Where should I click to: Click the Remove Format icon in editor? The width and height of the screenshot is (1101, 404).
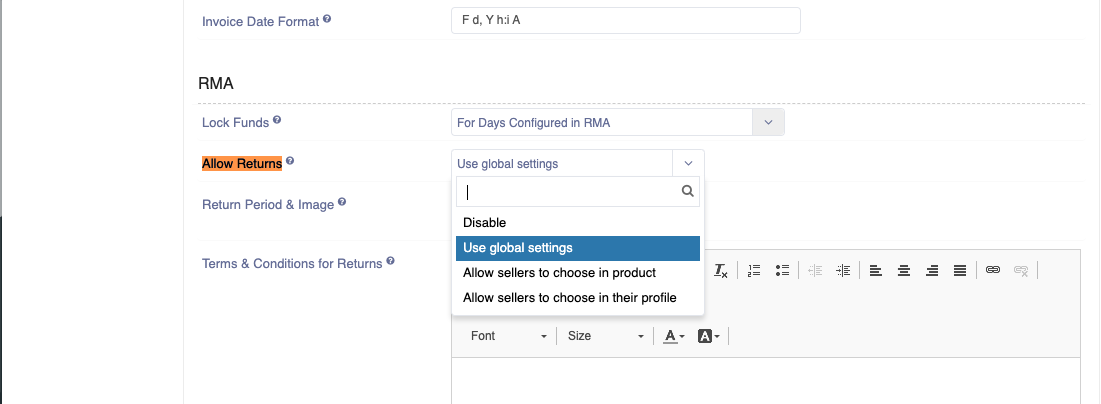coord(721,271)
